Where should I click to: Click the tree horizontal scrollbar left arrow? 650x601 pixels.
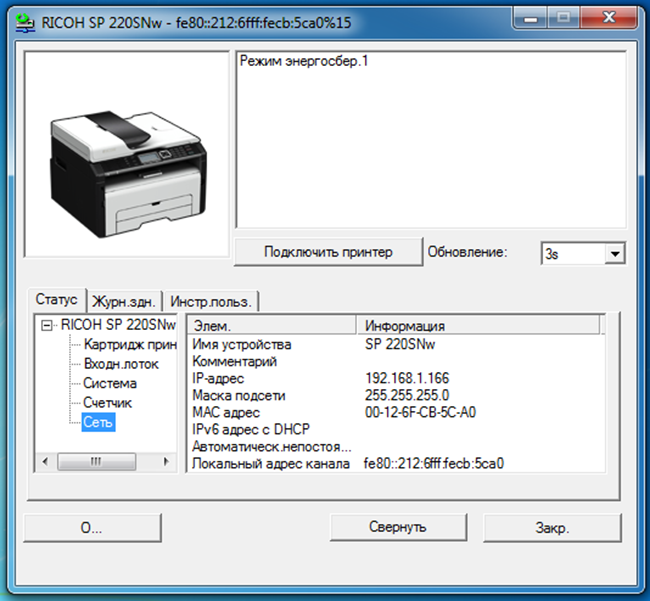click(45, 462)
